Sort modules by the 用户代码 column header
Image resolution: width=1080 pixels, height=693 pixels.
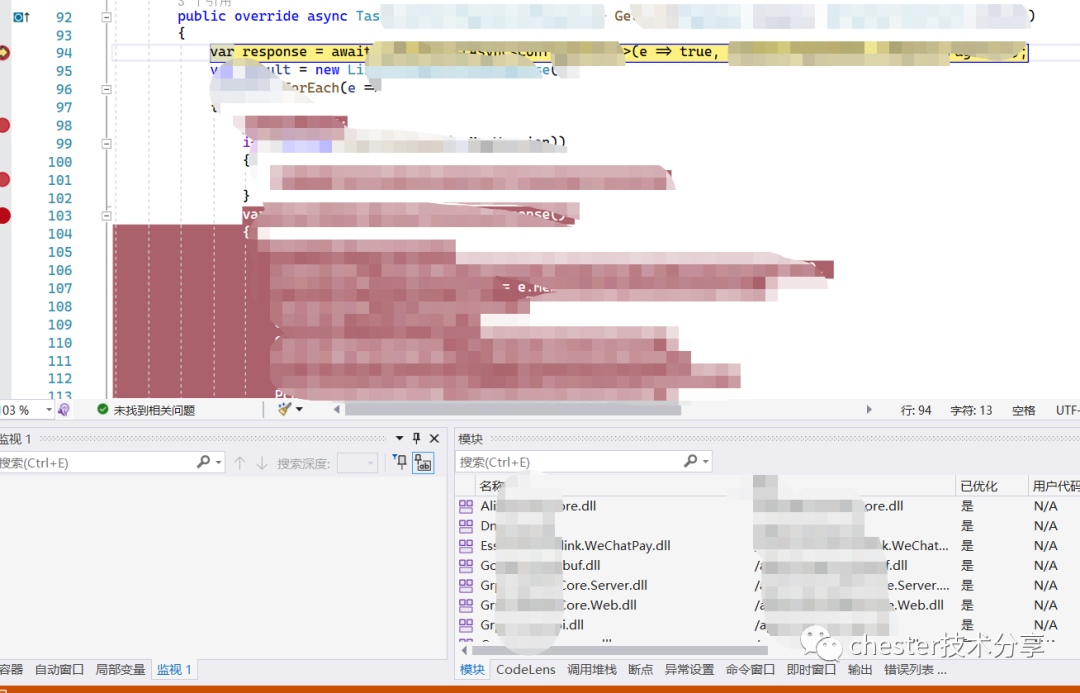tap(1055, 486)
